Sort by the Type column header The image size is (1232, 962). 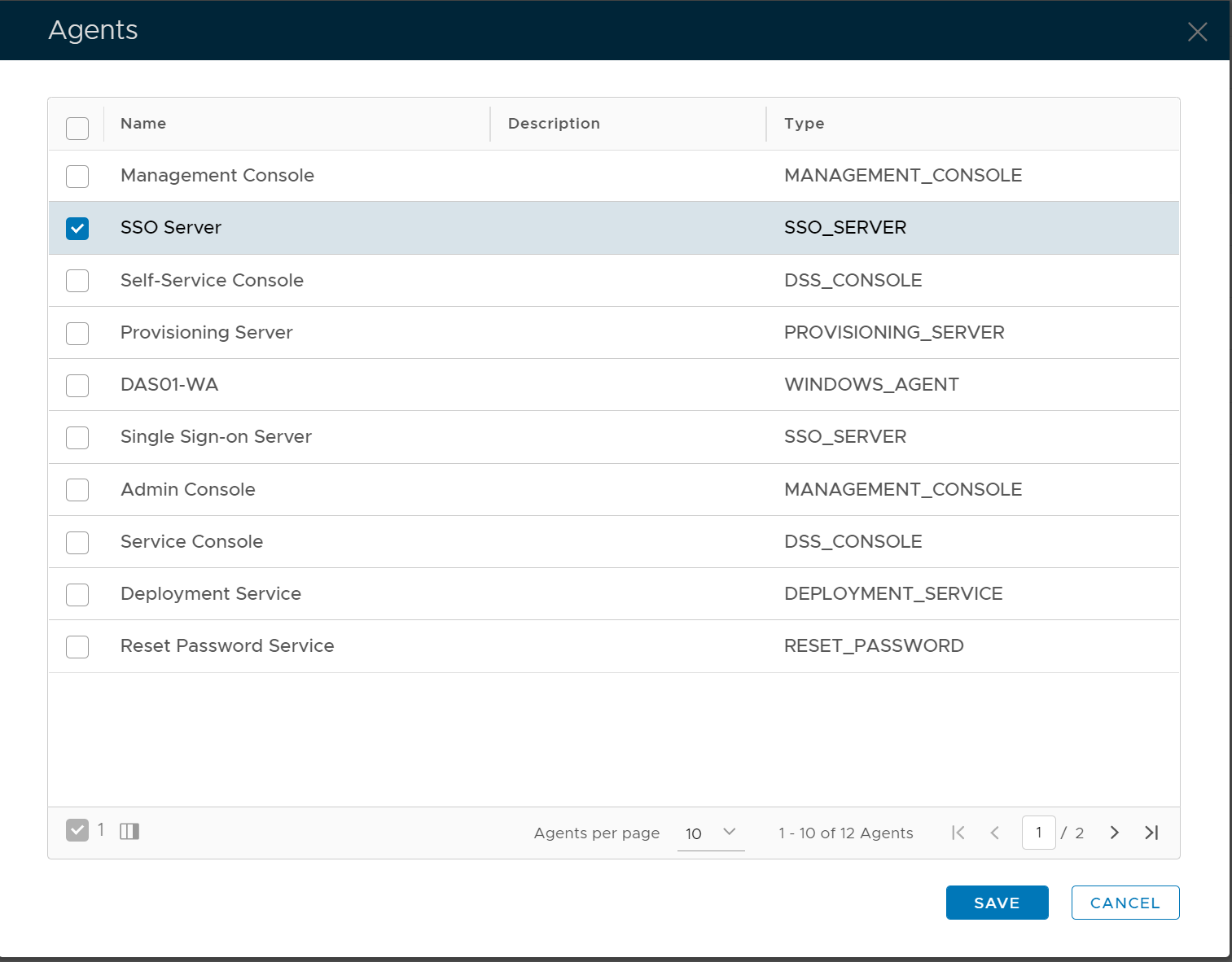pyautogui.click(x=804, y=124)
